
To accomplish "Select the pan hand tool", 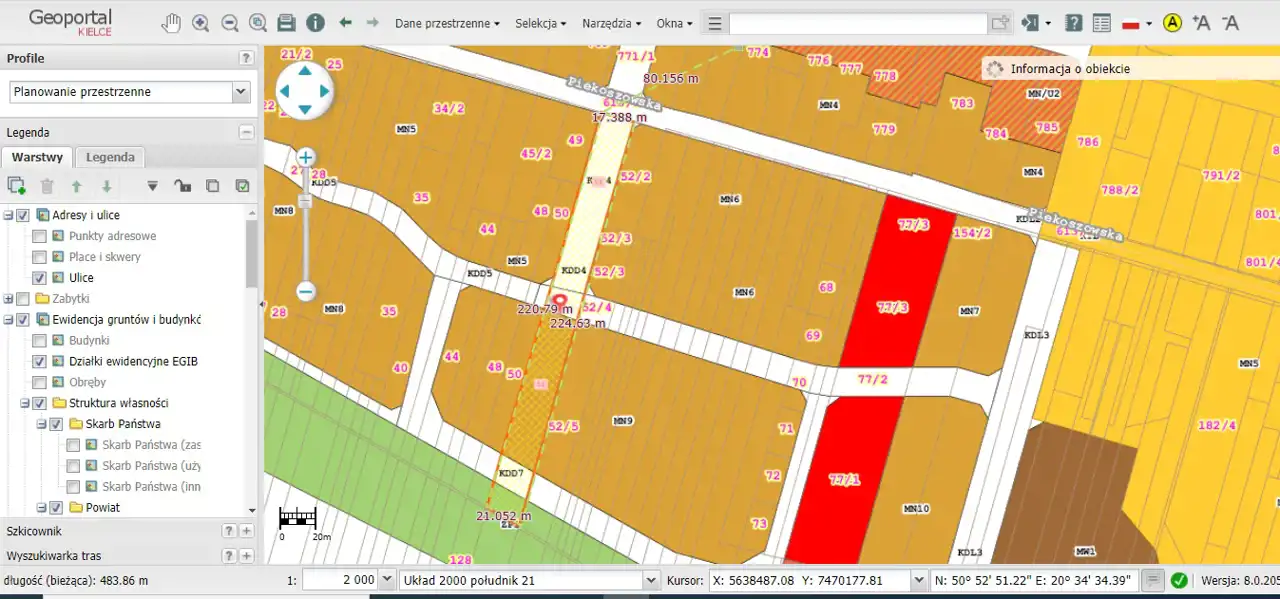I will pyautogui.click(x=172, y=23).
